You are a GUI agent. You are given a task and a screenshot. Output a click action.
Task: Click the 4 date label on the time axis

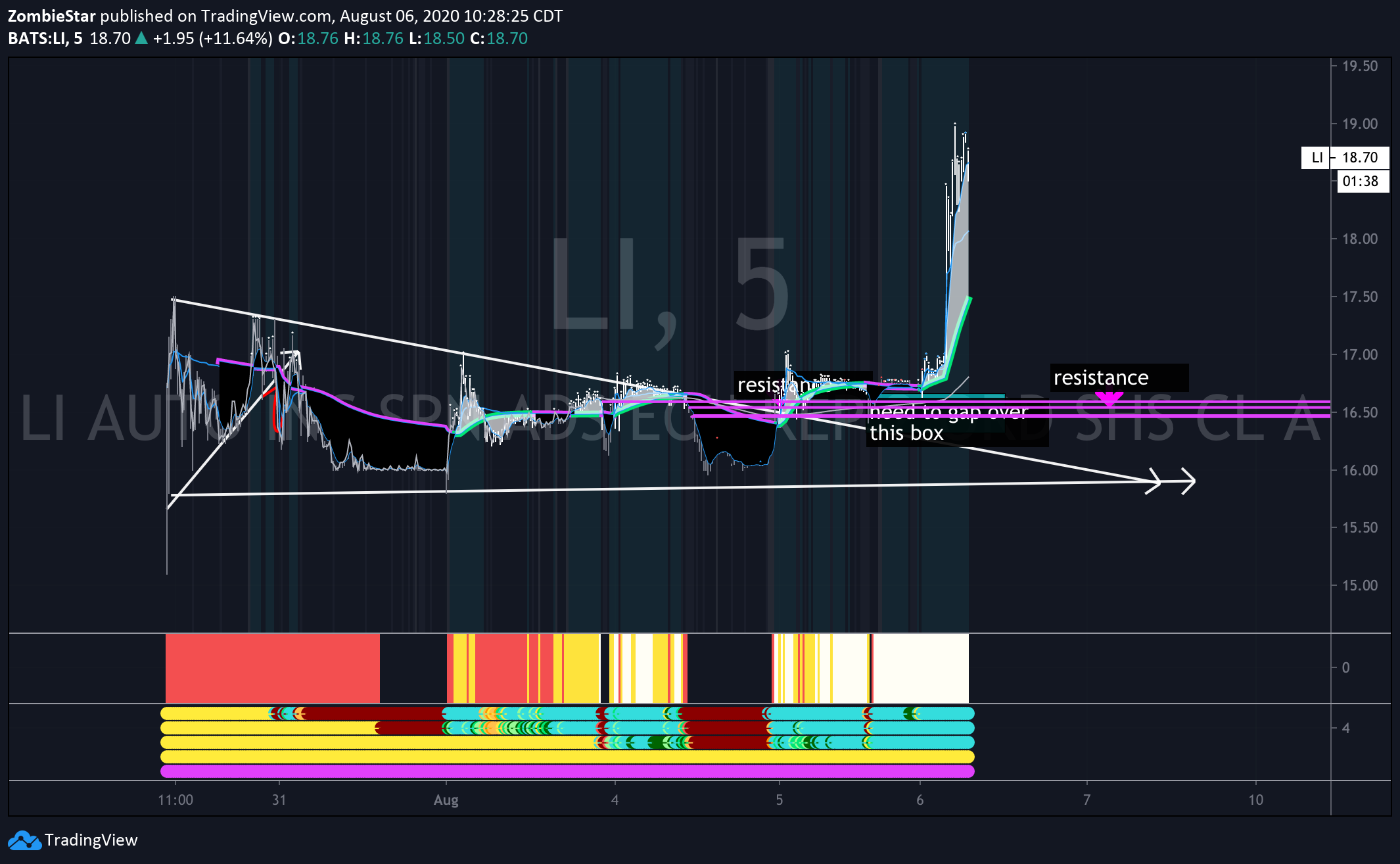pos(615,800)
